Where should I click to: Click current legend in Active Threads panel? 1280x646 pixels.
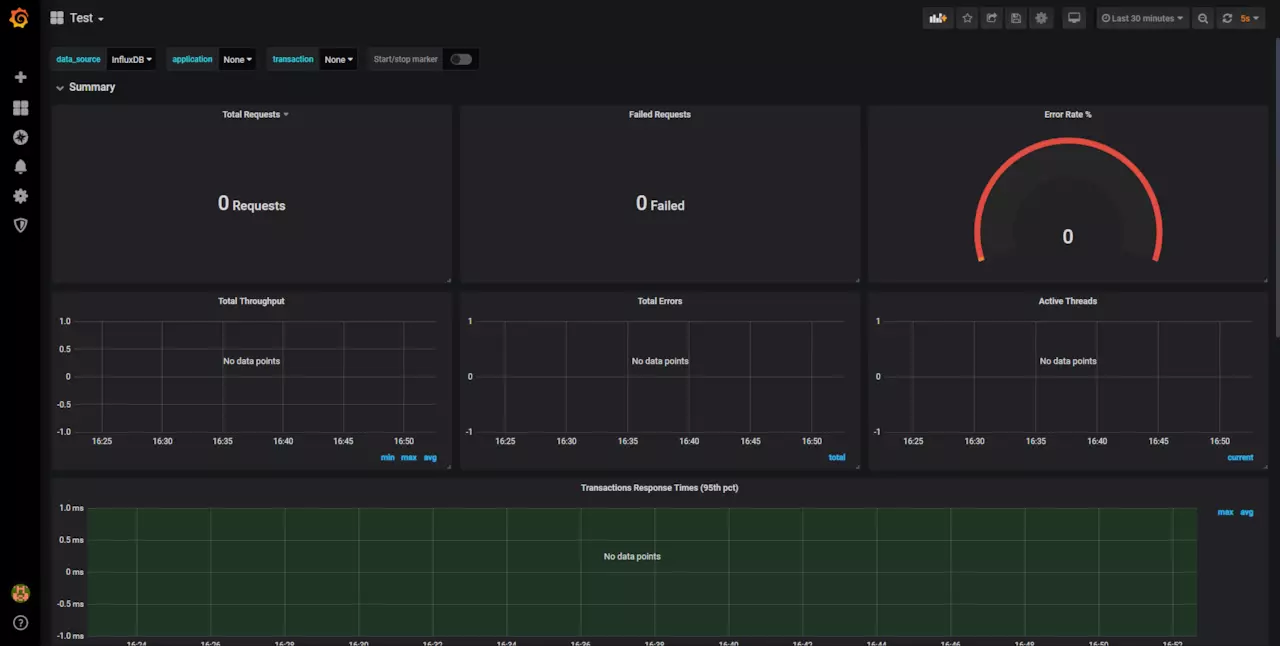pos(1240,457)
